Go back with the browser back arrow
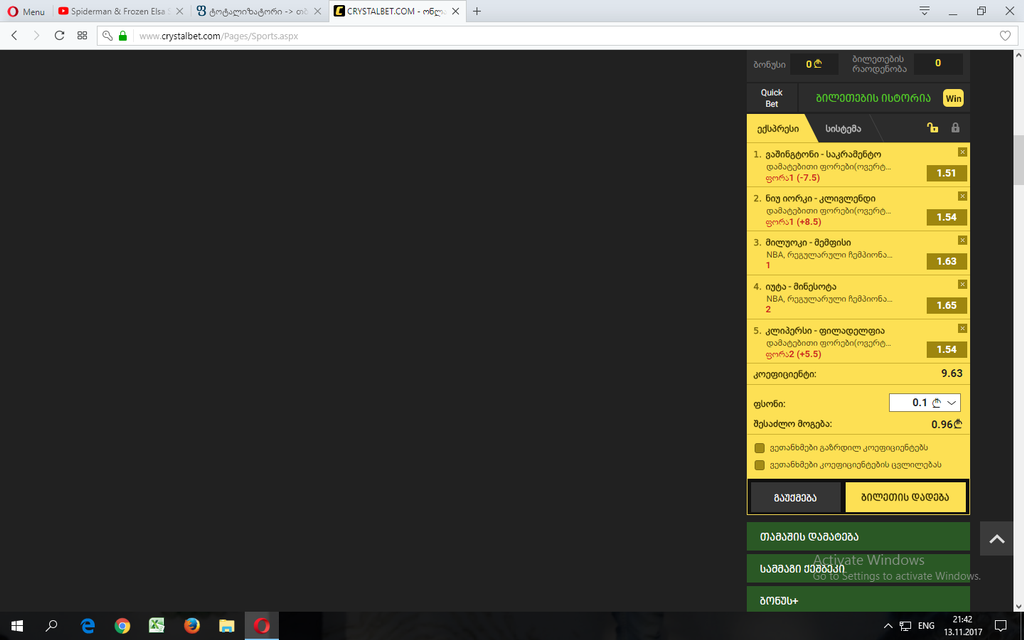 pos(14,35)
